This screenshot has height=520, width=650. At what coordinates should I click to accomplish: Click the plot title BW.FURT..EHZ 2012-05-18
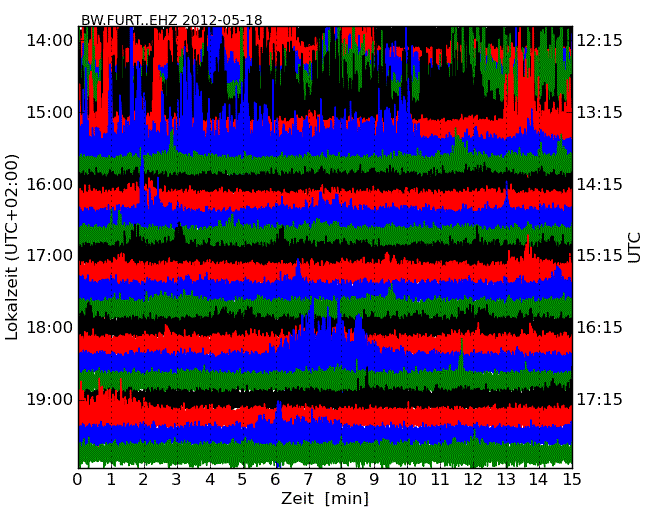tap(172, 20)
